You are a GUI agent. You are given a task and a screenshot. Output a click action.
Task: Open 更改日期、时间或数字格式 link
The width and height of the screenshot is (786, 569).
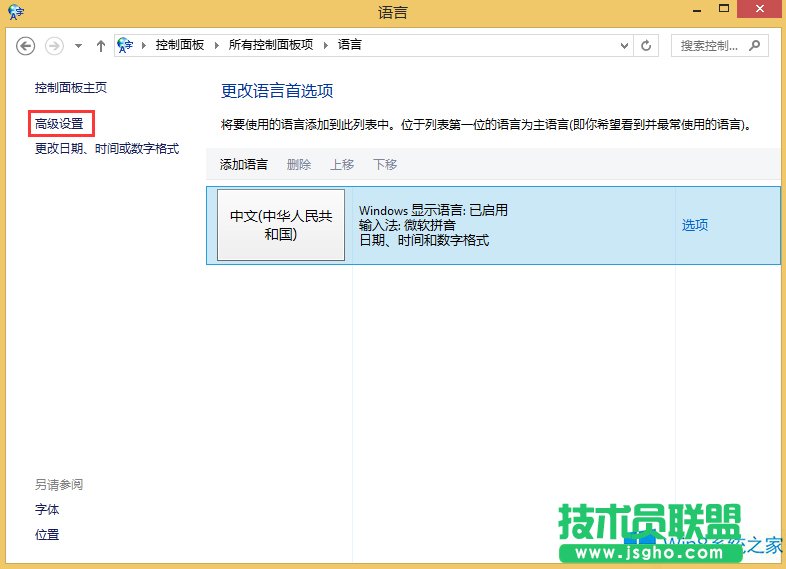pos(107,149)
